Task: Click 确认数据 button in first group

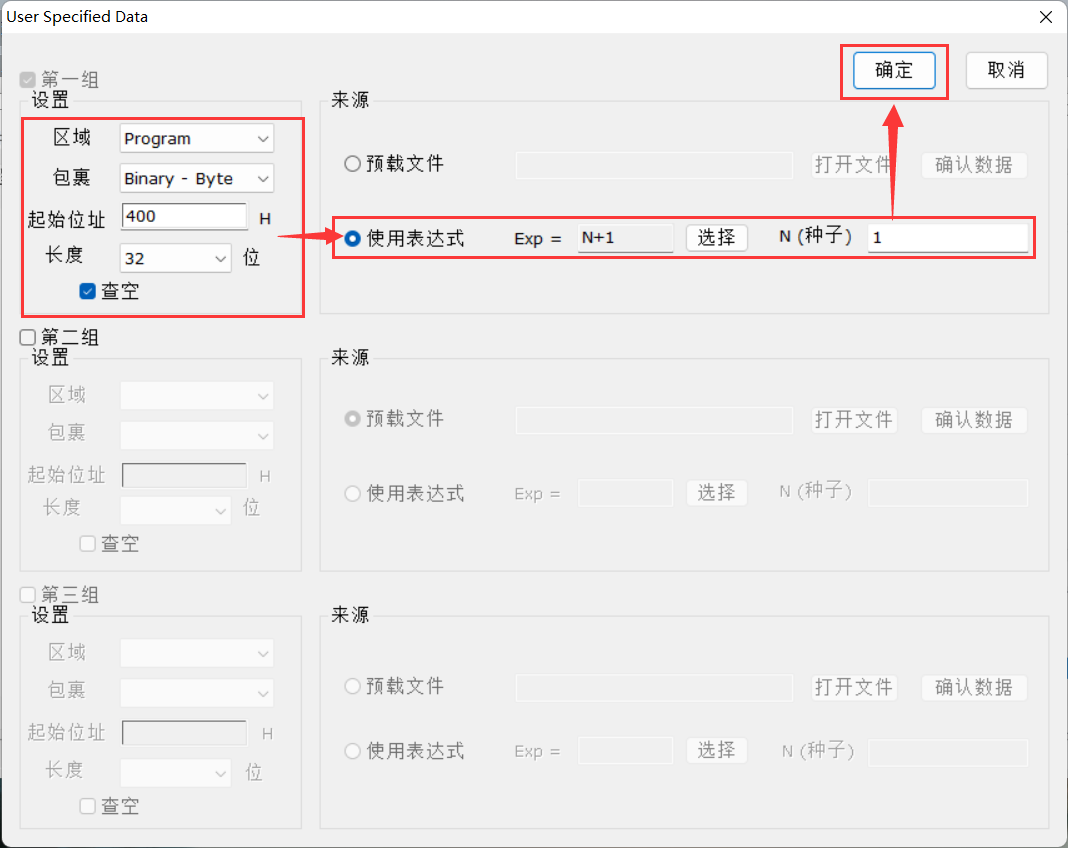Action: point(973,165)
